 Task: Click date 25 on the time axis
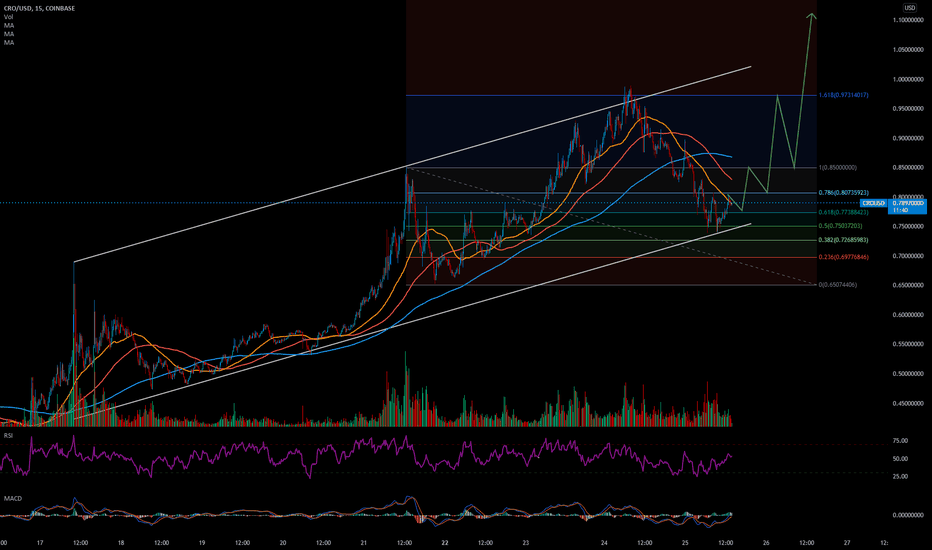click(685, 542)
